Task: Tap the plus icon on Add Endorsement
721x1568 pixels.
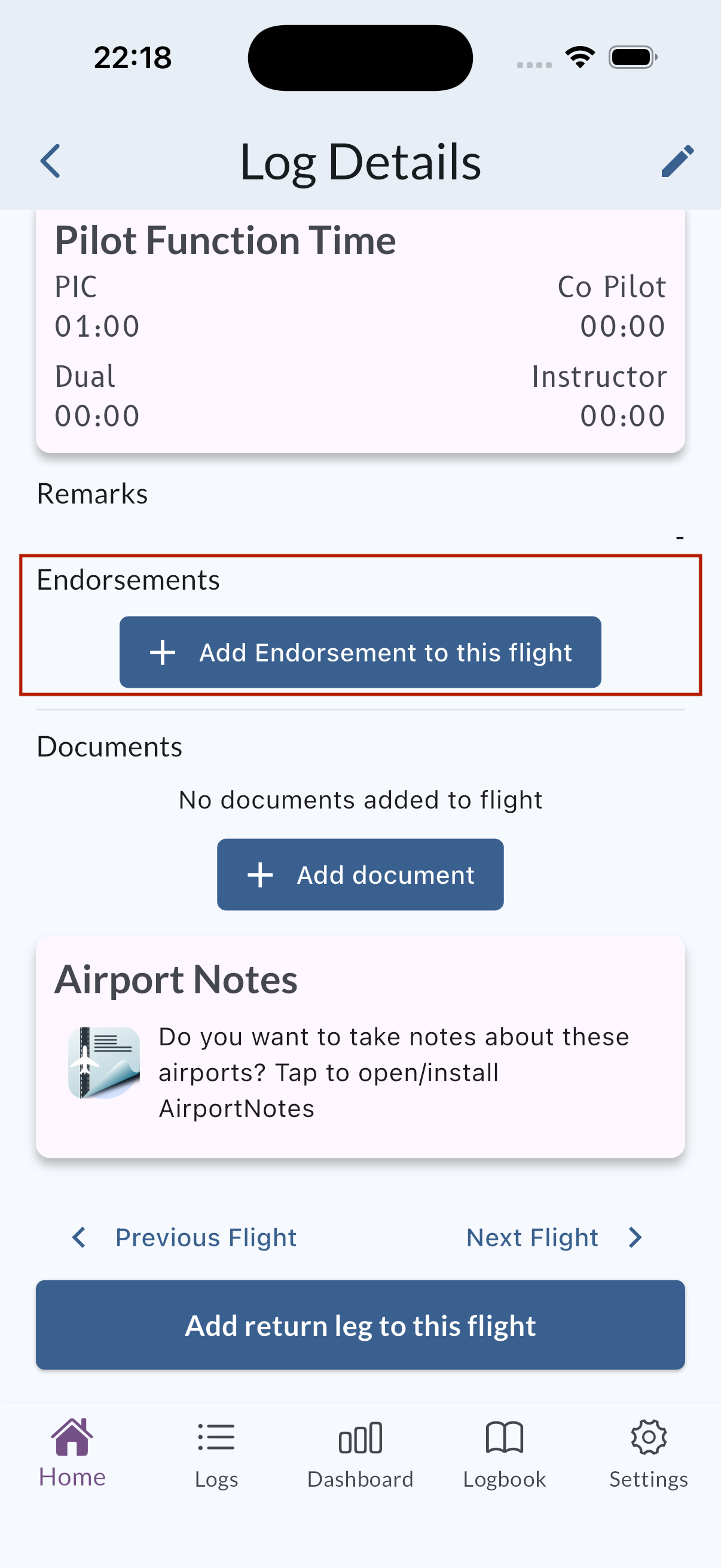Action: tap(163, 652)
